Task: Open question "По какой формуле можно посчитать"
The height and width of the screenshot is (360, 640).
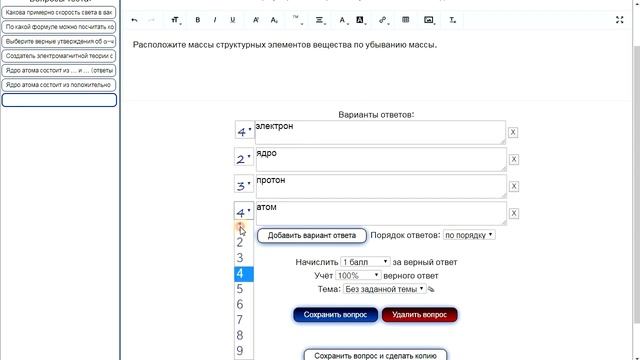Action: 59,27
